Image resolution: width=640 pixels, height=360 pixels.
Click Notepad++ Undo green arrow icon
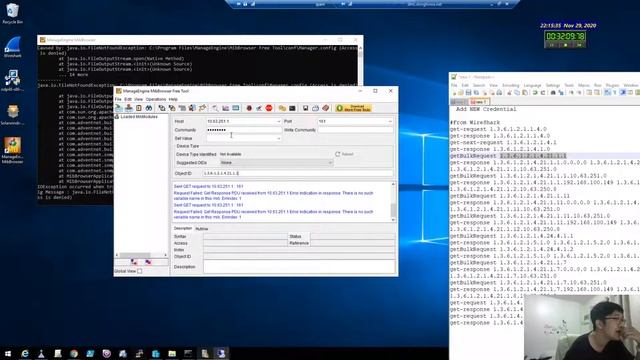click(x=535, y=93)
